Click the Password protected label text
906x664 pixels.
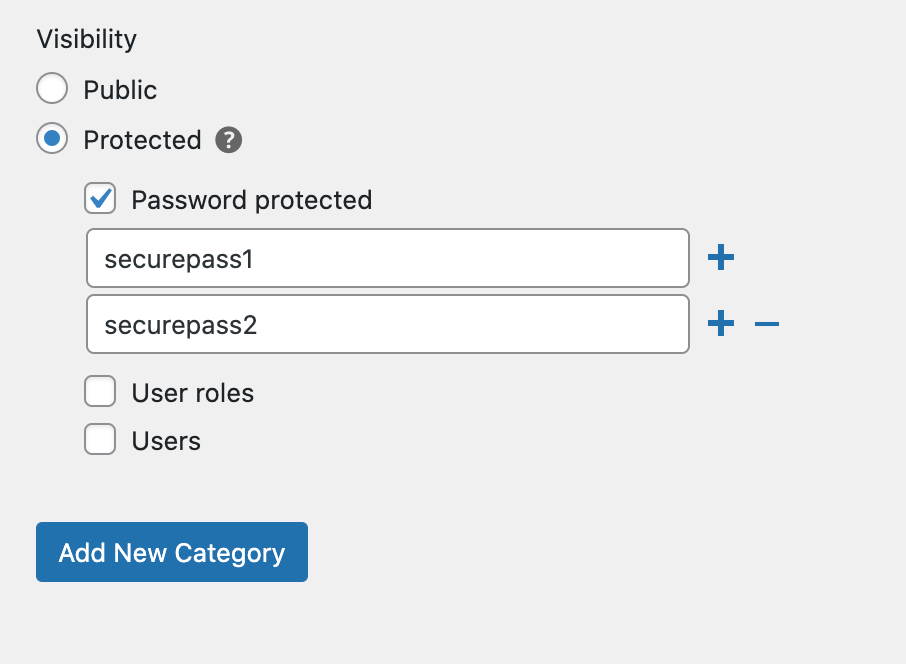(252, 200)
